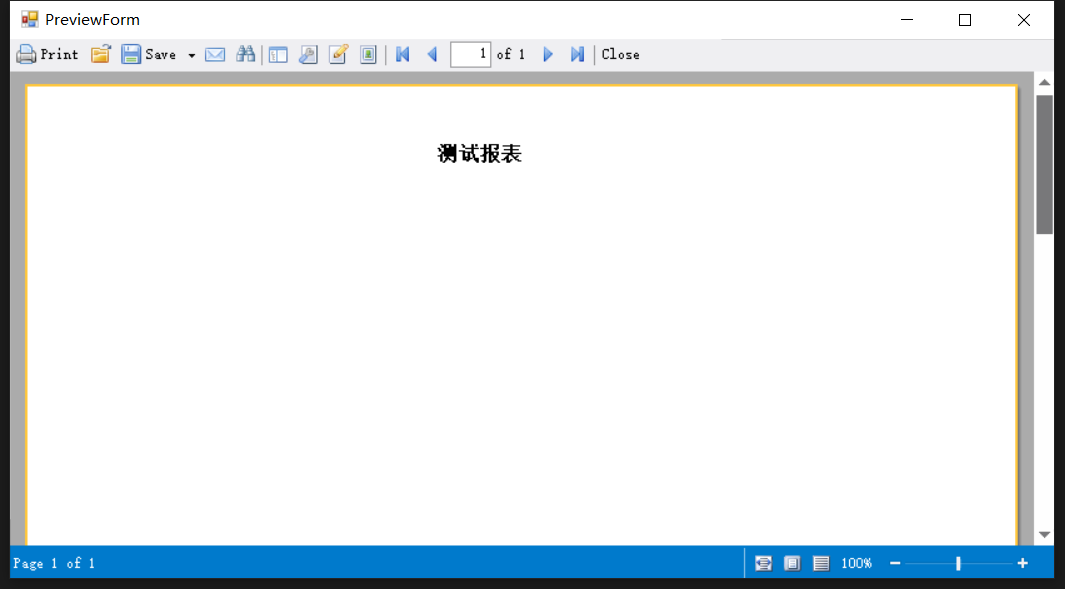Toggle the outline panel icon

coord(278,55)
